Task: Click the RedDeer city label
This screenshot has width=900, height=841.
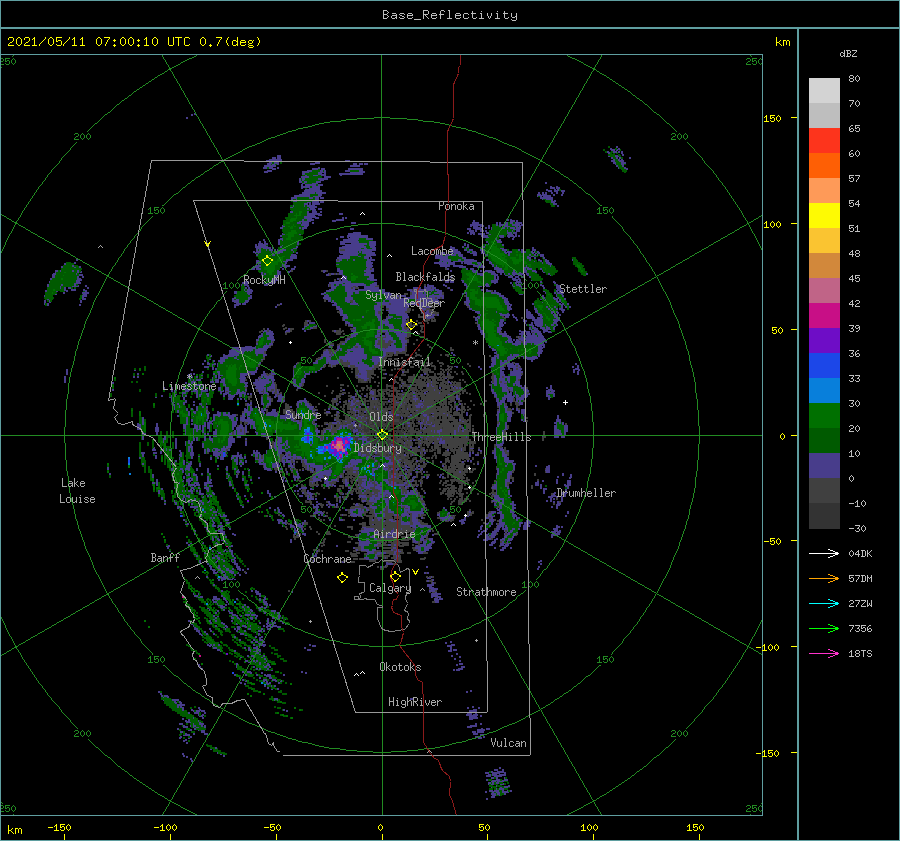Action: pyautogui.click(x=424, y=303)
